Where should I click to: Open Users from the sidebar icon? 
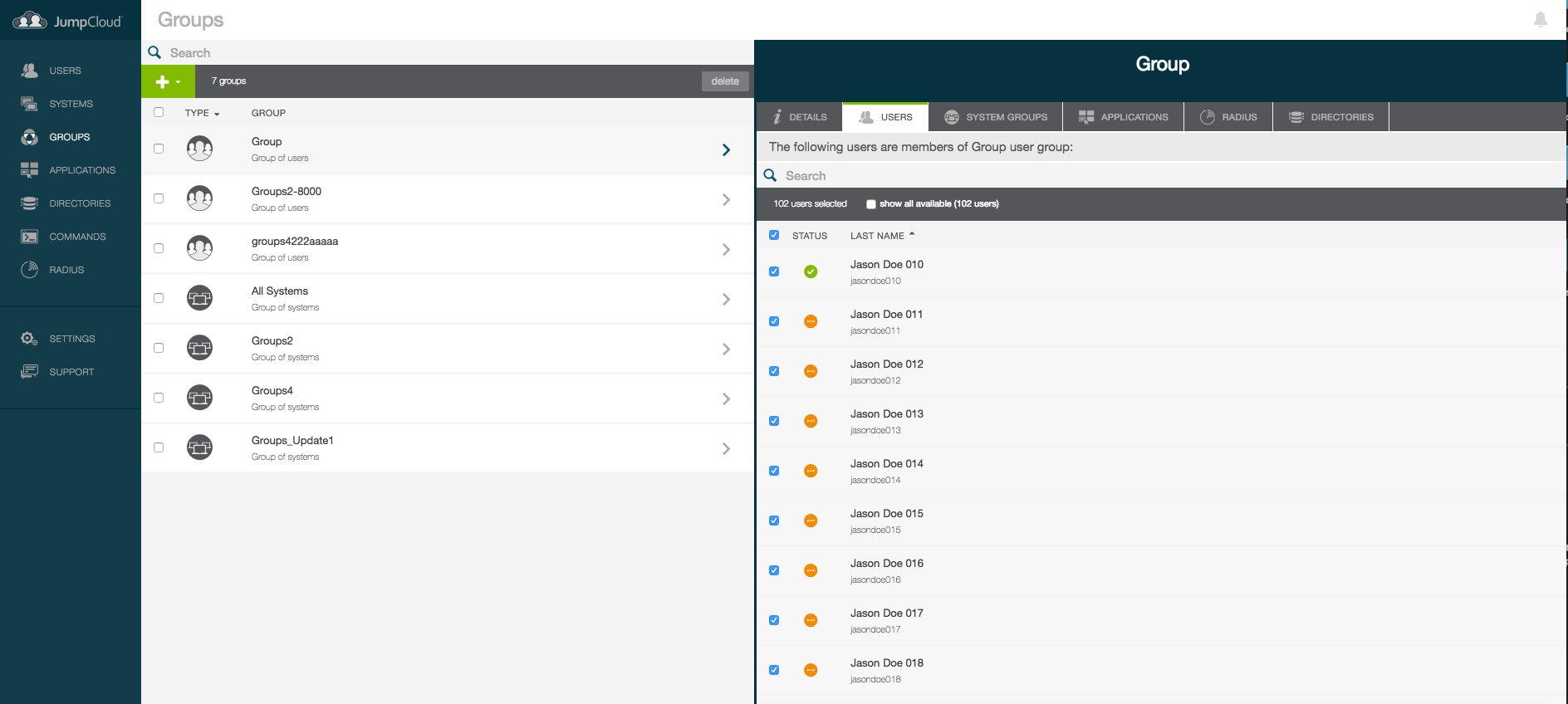(30, 71)
